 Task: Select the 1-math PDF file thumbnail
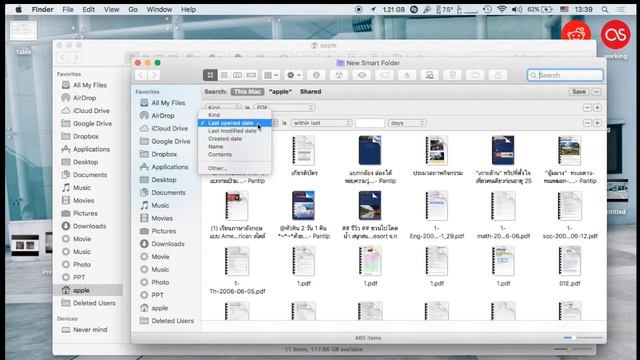[503, 207]
